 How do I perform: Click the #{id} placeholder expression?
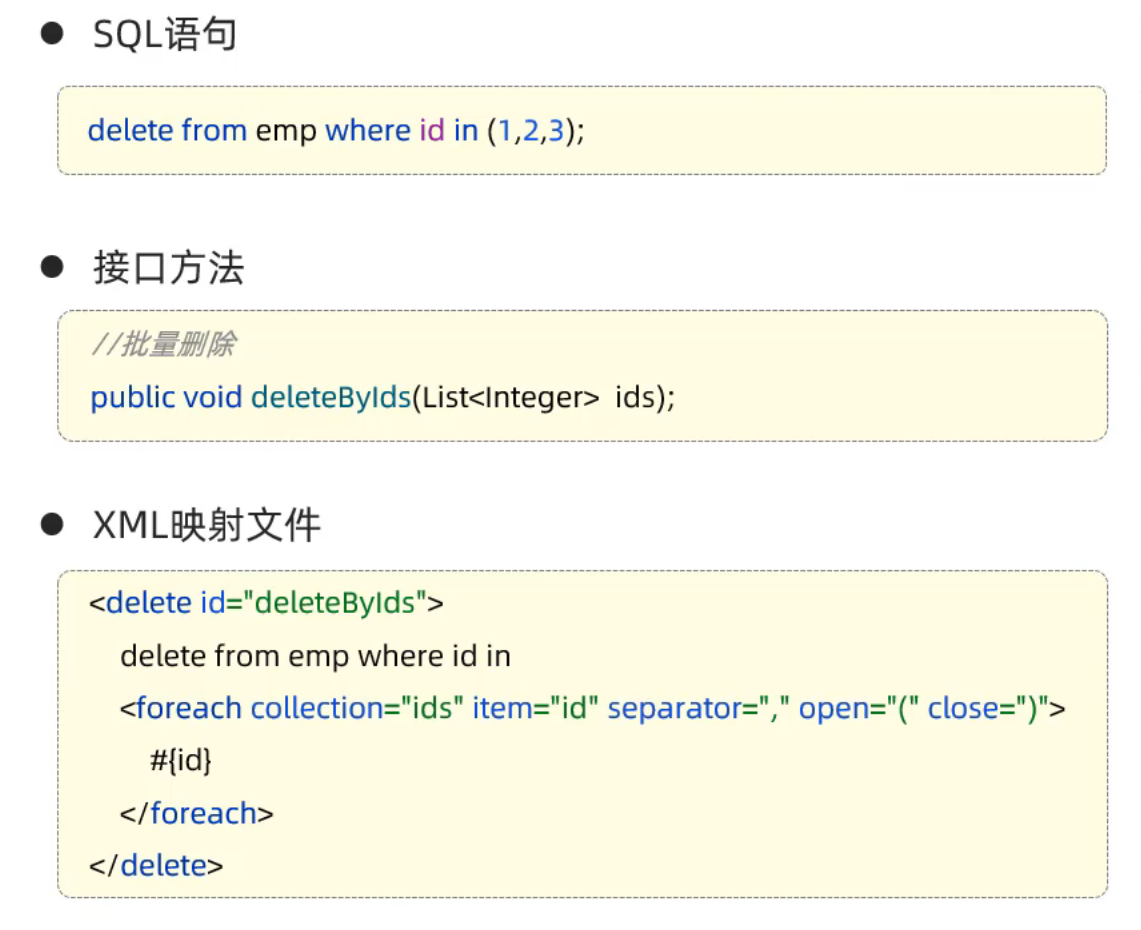[x=181, y=761]
